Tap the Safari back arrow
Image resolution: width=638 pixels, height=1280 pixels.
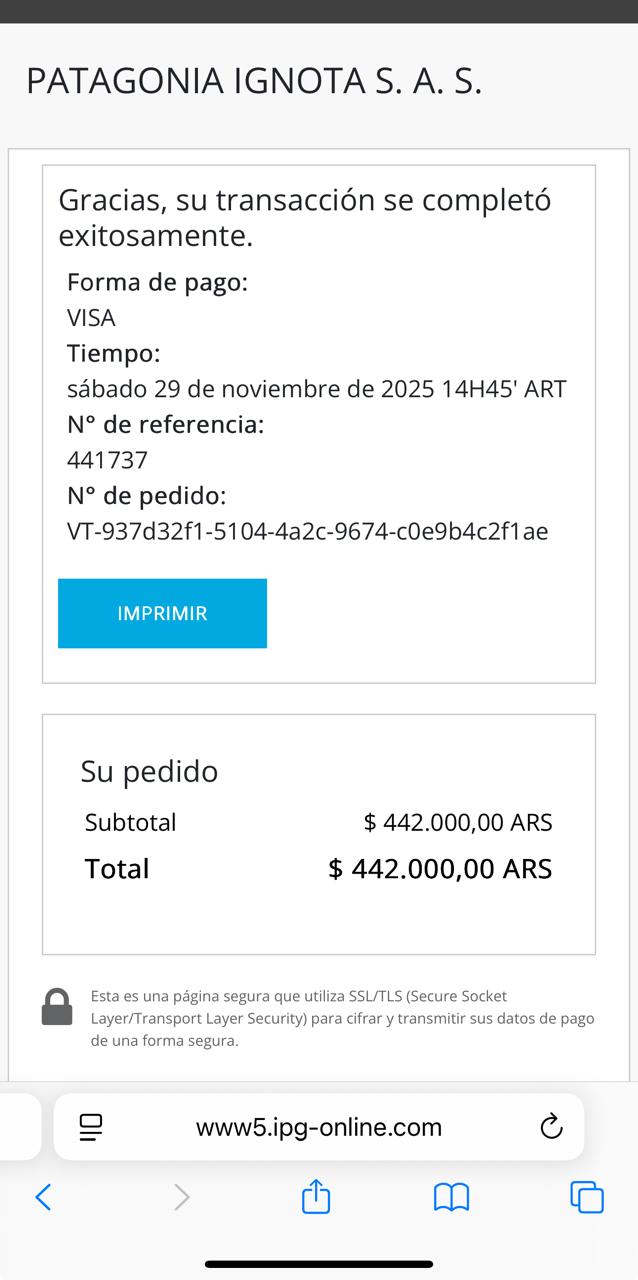pos(43,1197)
